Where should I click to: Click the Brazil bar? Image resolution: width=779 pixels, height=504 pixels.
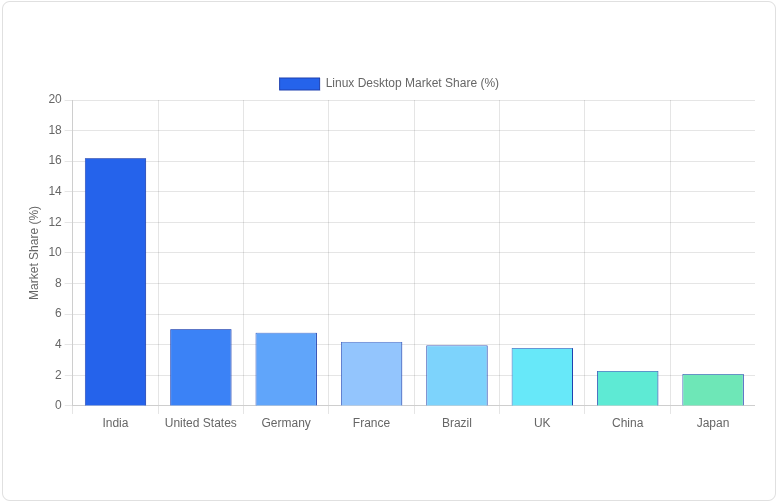tap(457, 375)
